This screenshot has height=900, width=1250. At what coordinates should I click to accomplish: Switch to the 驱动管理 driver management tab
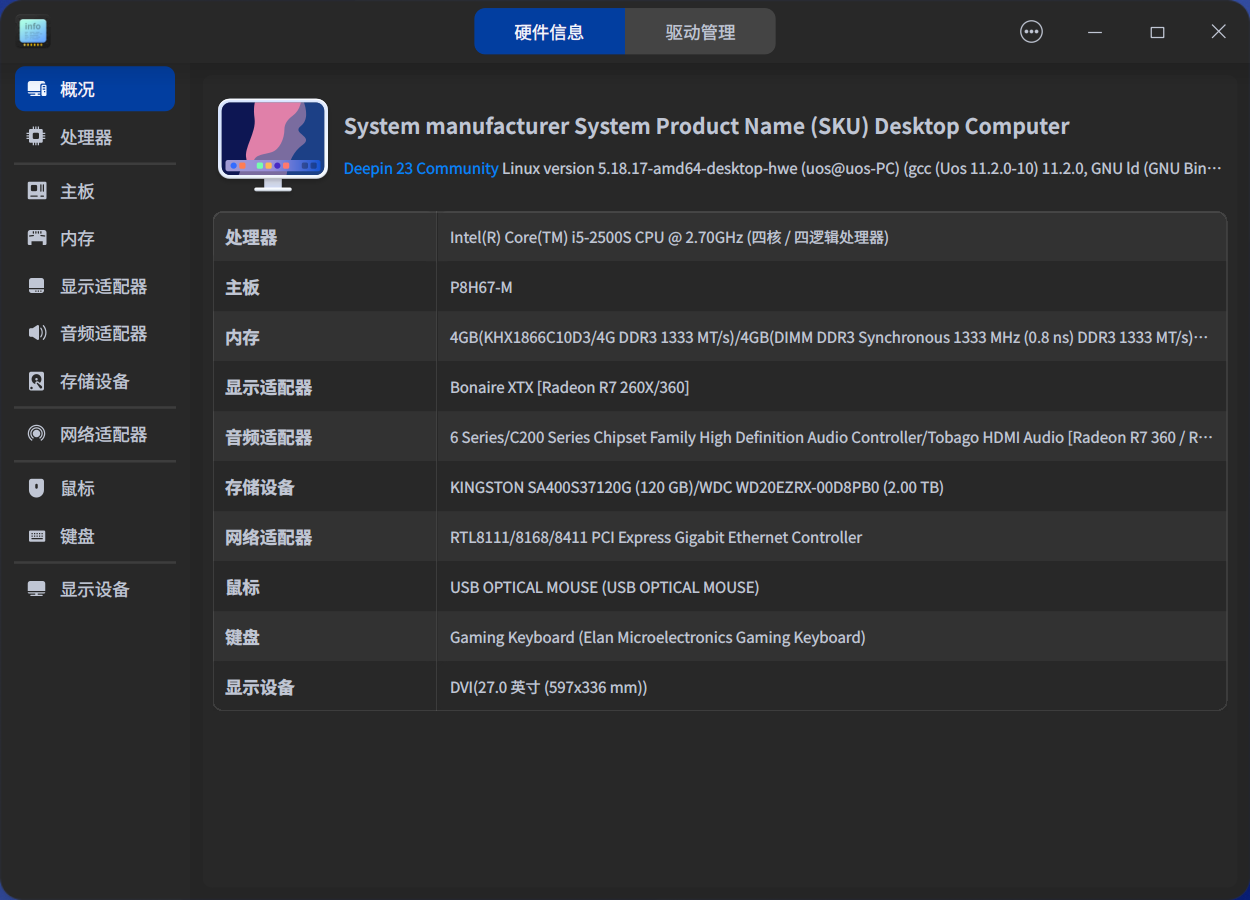(700, 31)
